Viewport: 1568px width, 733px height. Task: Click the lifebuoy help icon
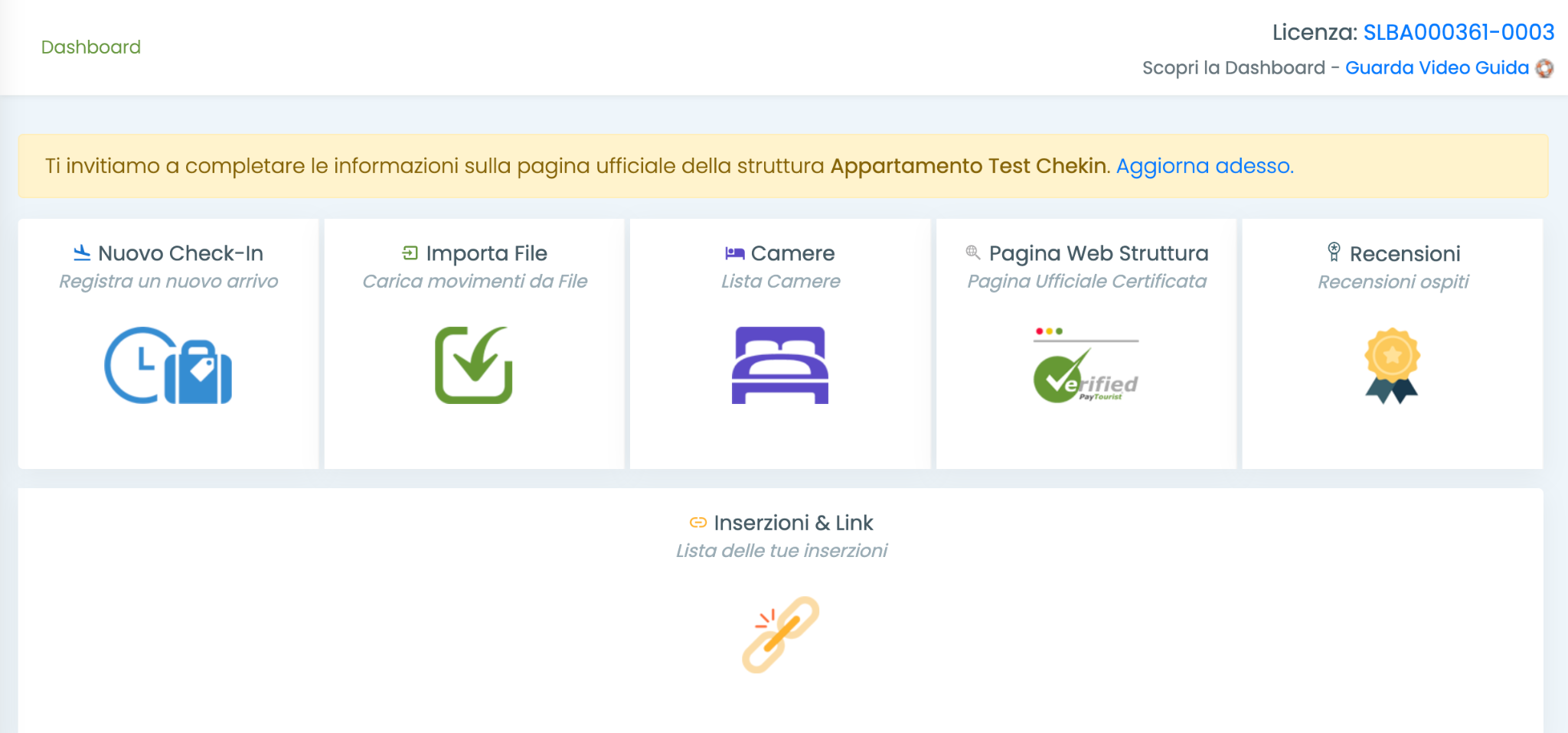pos(1544,68)
